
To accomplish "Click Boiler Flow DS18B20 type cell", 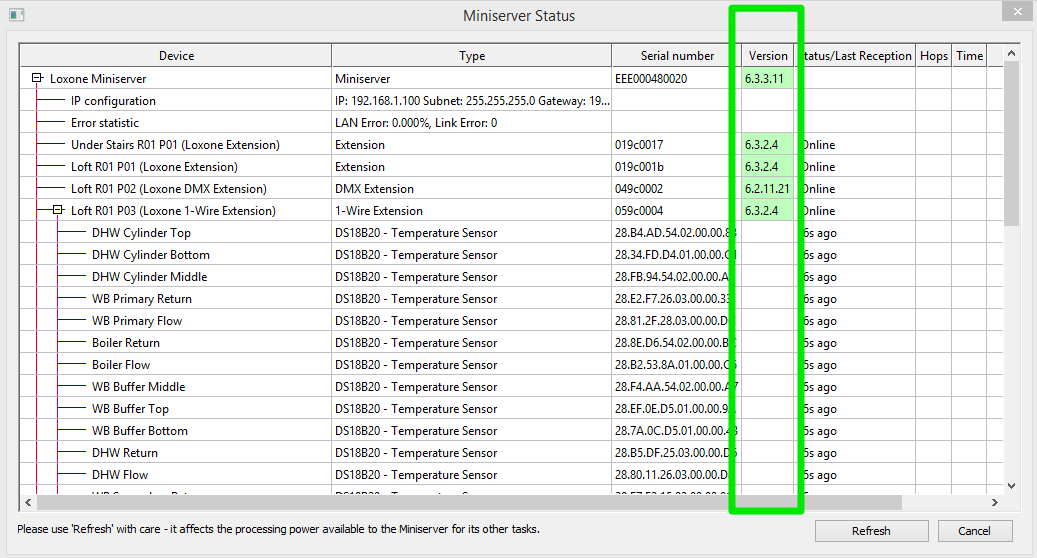I will 472,364.
